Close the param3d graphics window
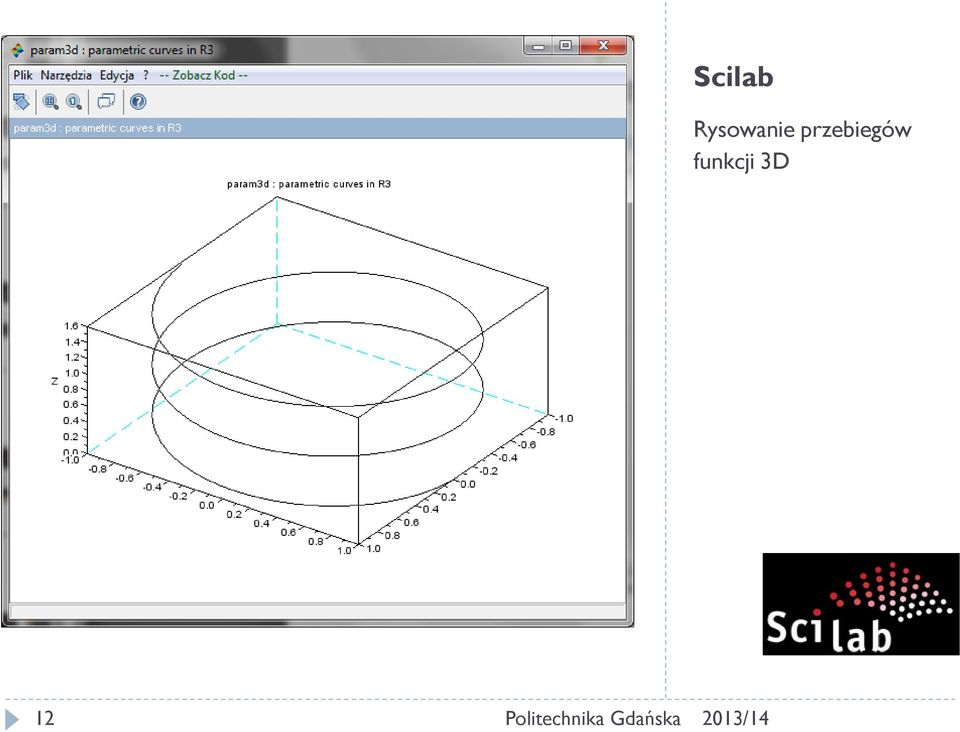Screen dimensions: 960x732 pos(603,46)
